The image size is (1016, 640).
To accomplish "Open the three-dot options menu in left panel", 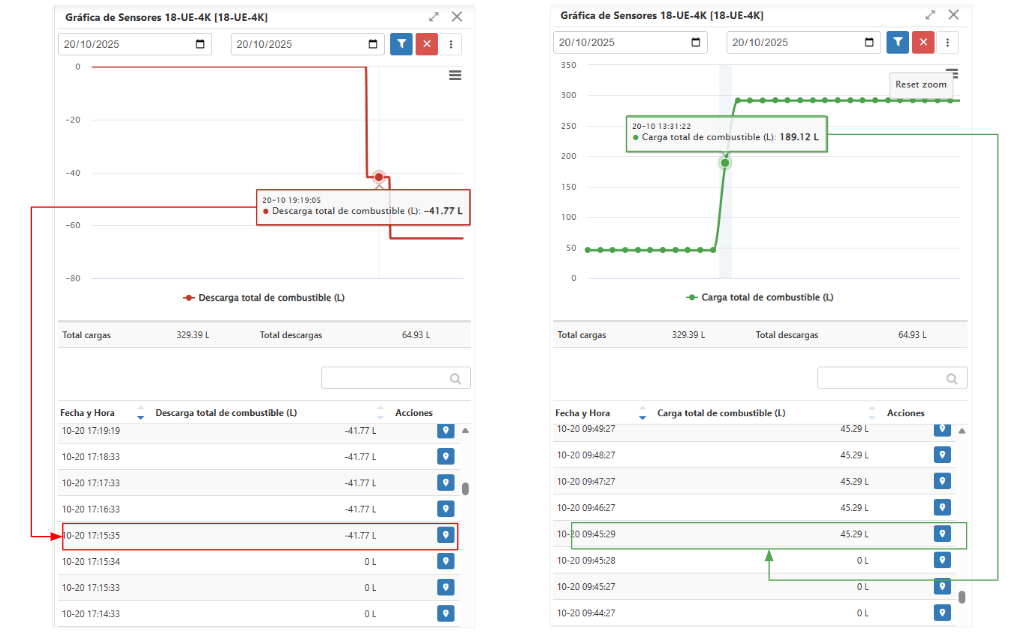I will point(451,44).
